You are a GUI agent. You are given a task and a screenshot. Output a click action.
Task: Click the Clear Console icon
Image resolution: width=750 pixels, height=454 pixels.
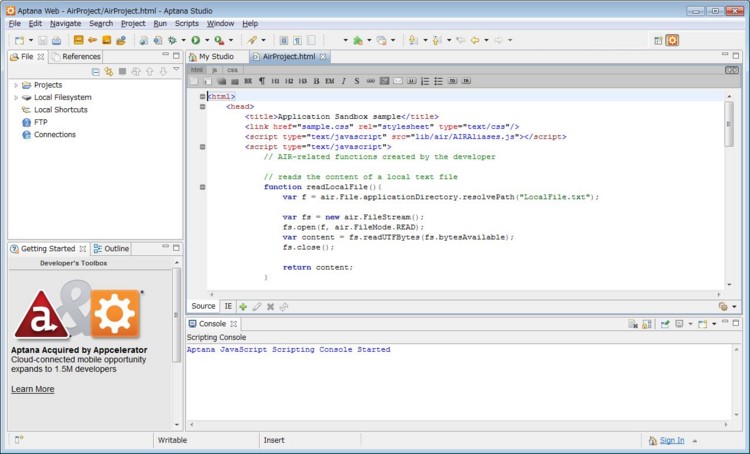tap(633, 324)
